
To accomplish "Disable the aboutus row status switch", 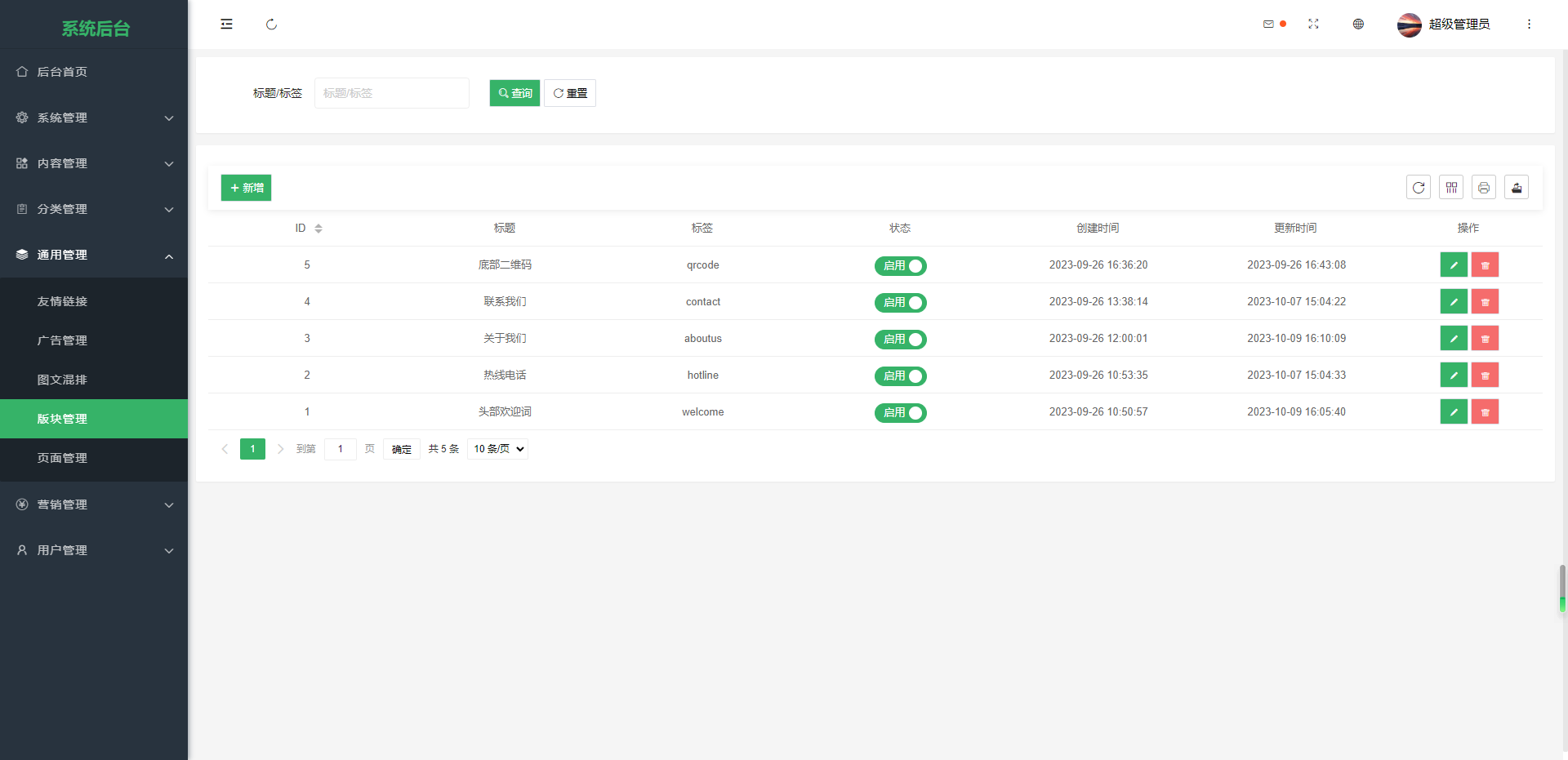I will coord(900,340).
